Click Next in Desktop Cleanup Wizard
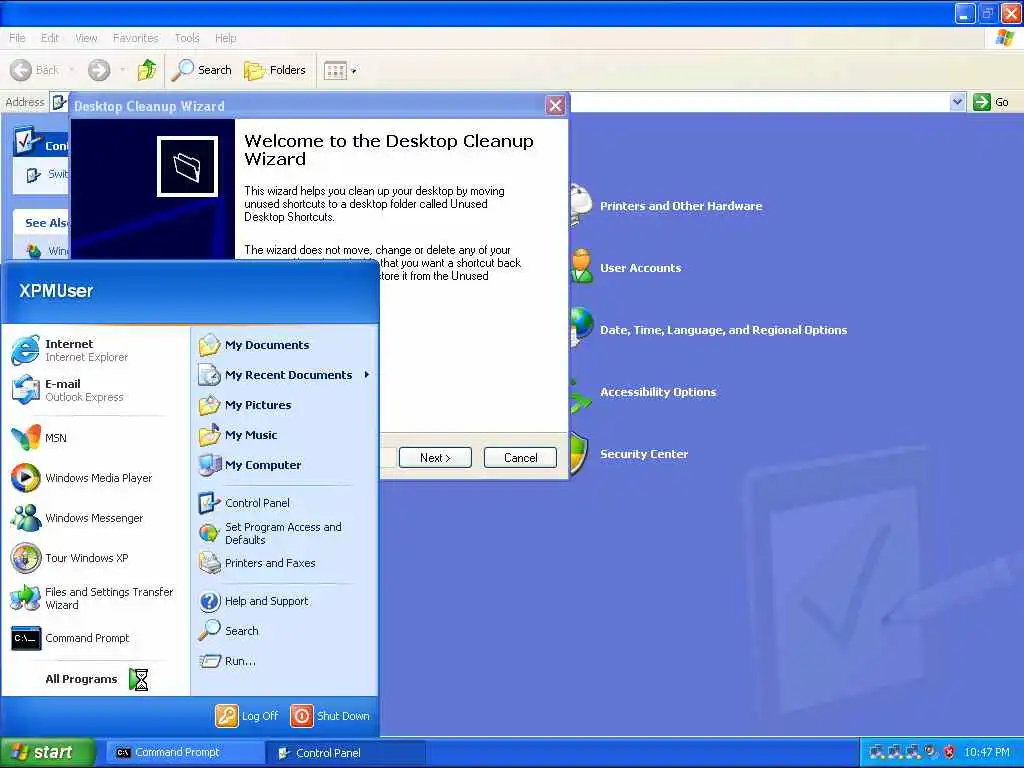This screenshot has height=768, width=1024. [435, 458]
